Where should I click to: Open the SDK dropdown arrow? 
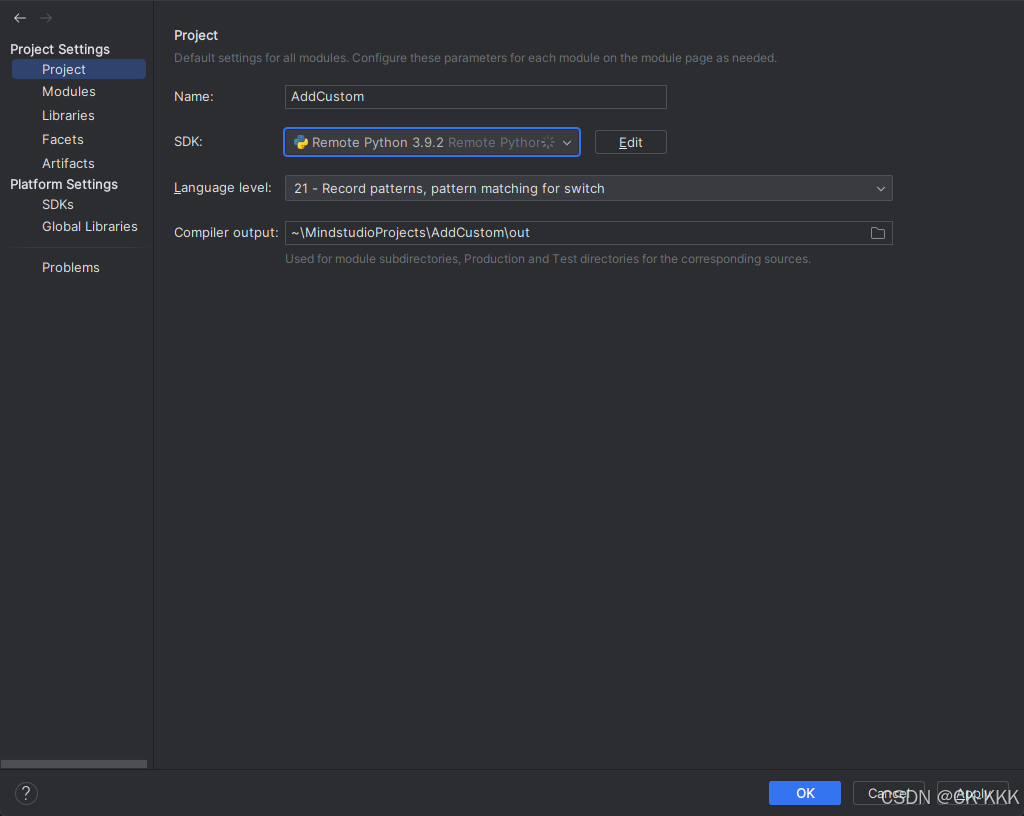coord(567,142)
